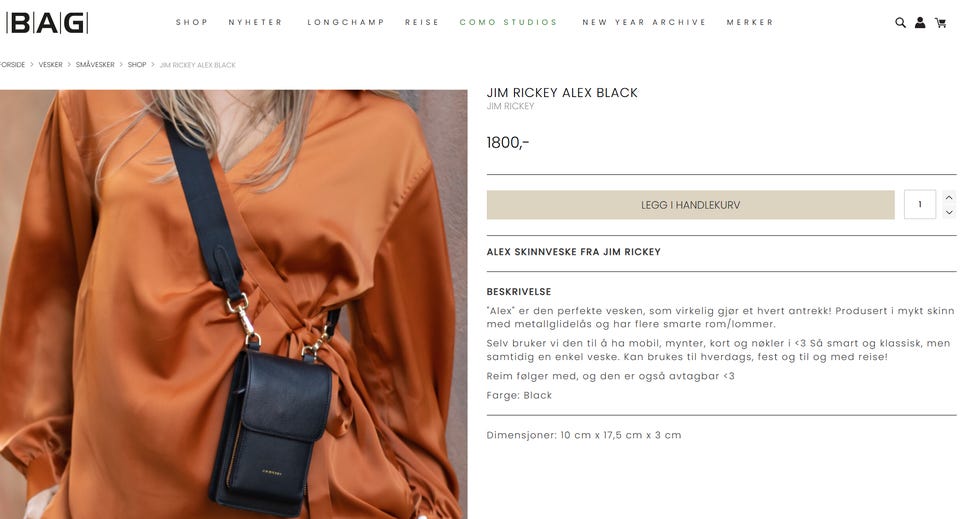This screenshot has width=960, height=519.
Task: Increase quantity with the up arrow
Action: pyautogui.click(x=949, y=198)
